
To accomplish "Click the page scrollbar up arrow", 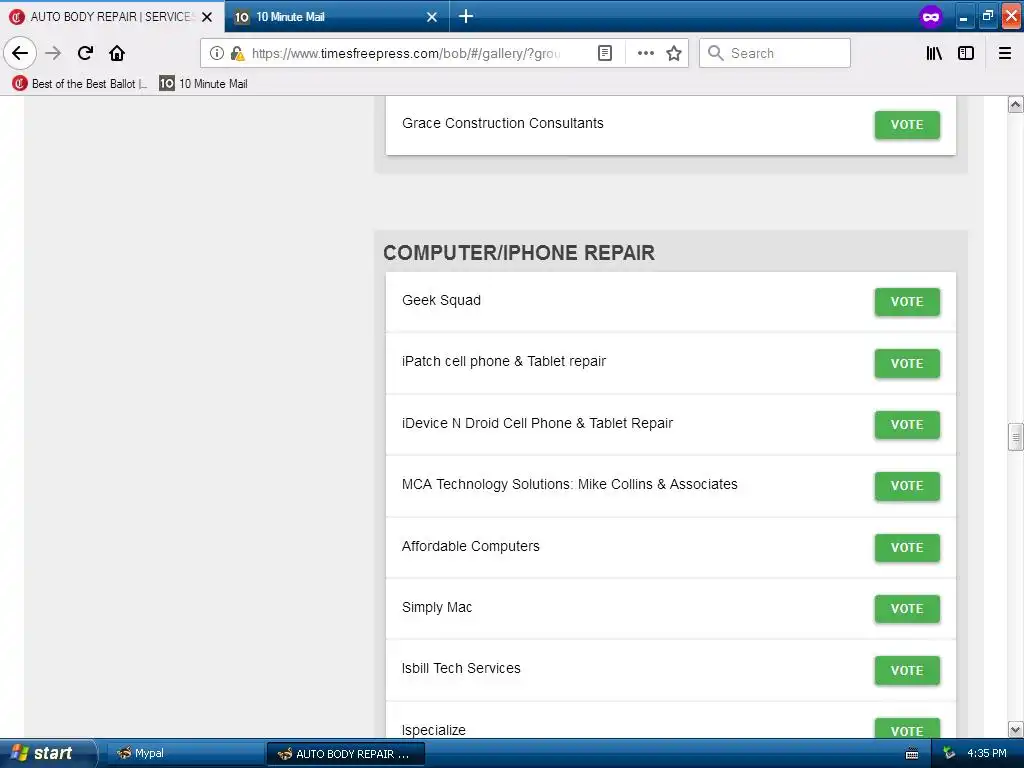I will (x=1015, y=104).
